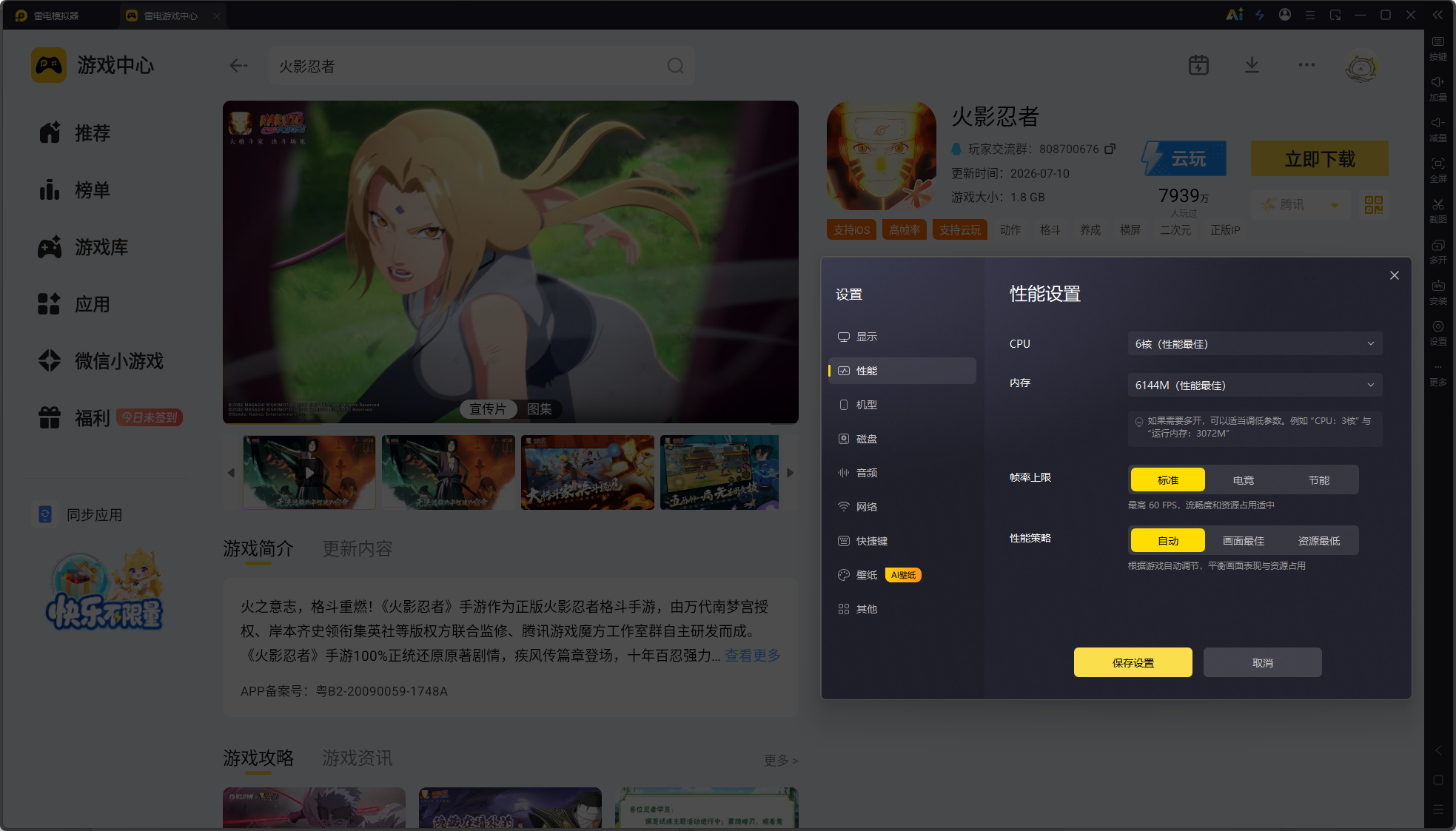Screen dimensions: 1456x831
Task: Click 查看更多 to expand description
Action: (x=753, y=656)
